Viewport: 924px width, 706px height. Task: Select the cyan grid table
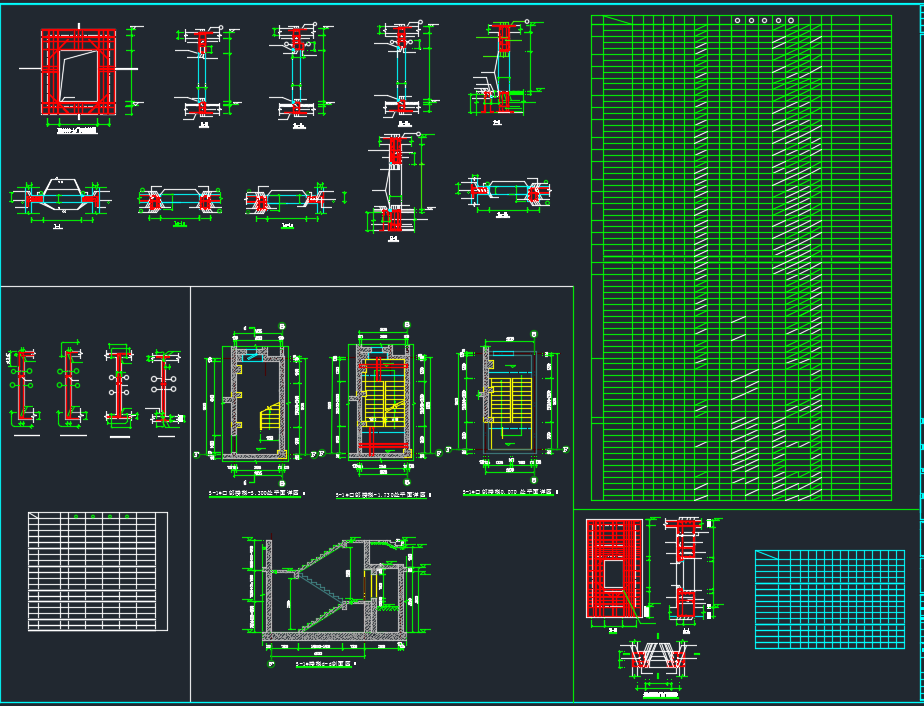point(830,599)
